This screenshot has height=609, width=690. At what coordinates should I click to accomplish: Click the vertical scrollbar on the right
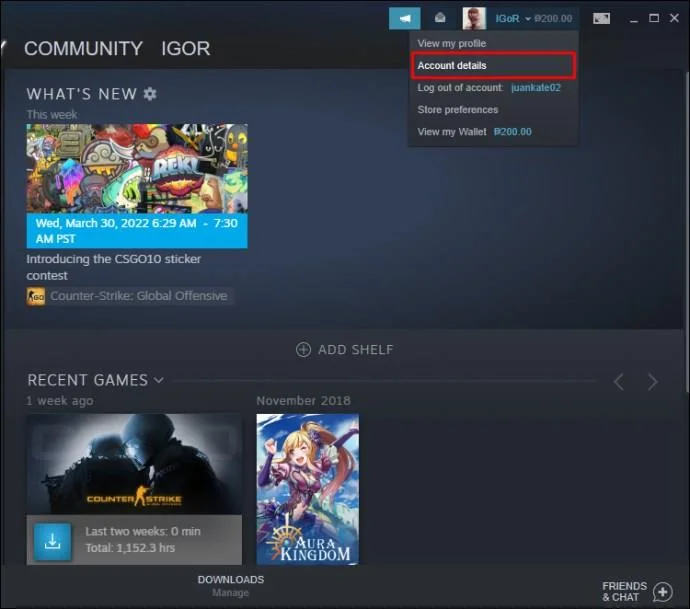pos(687,231)
